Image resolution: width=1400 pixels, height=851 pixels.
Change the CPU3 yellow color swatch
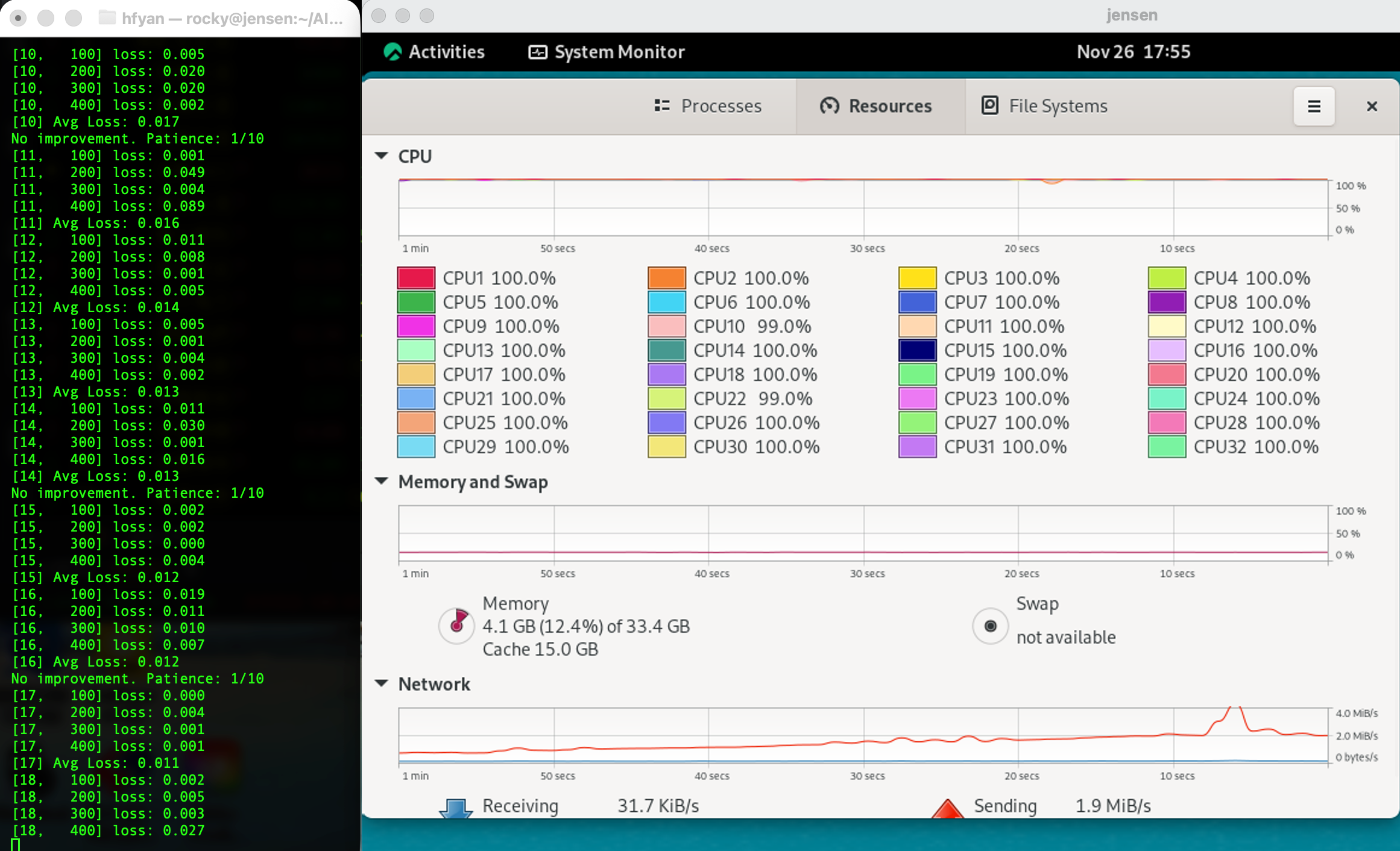click(x=918, y=278)
